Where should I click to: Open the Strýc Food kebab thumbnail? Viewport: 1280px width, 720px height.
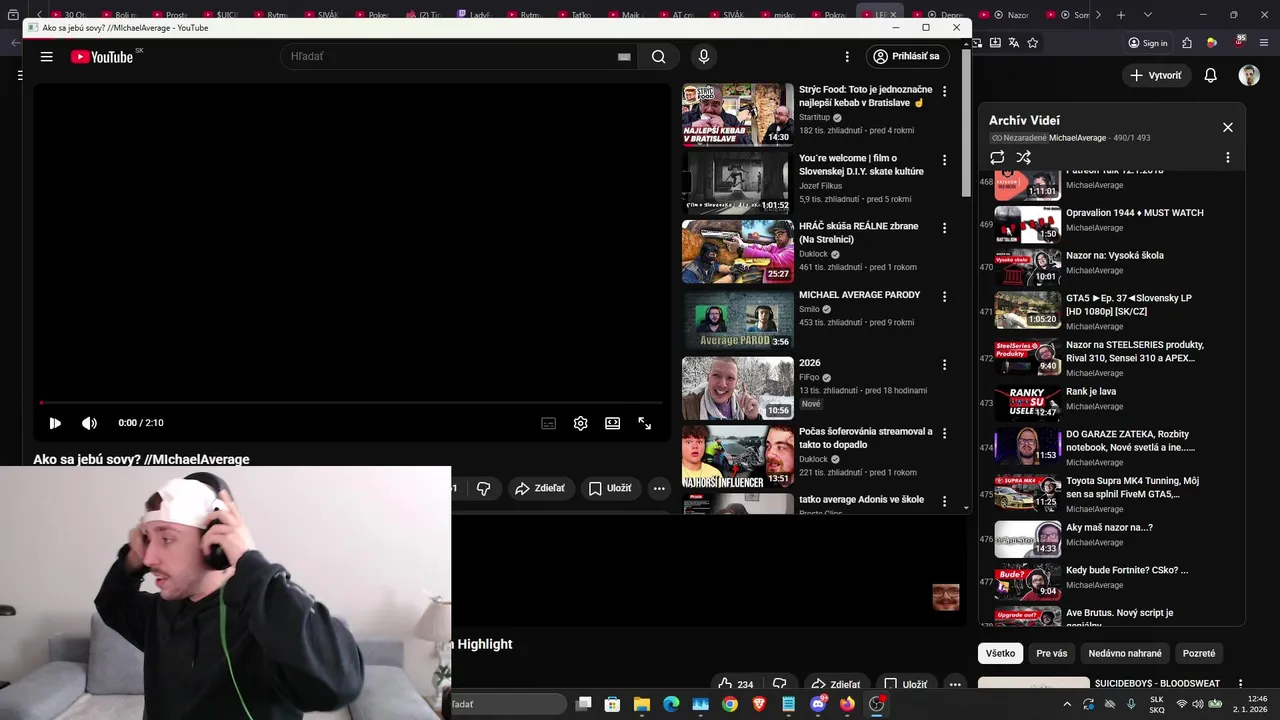click(x=738, y=115)
